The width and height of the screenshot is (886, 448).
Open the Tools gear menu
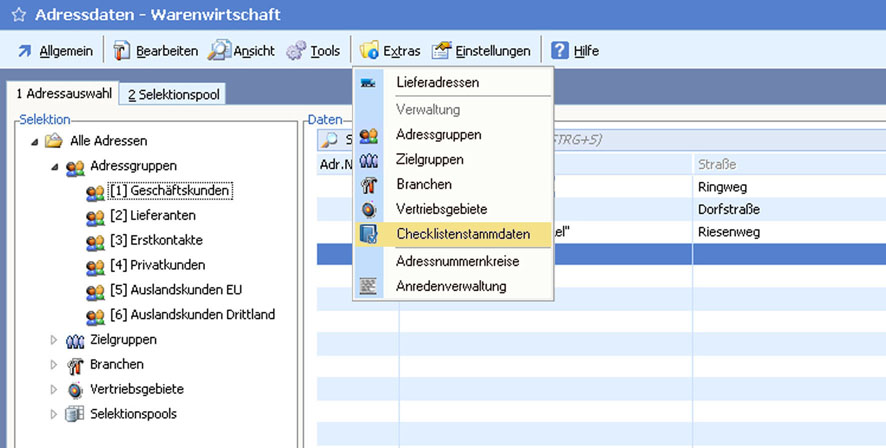(x=296, y=50)
